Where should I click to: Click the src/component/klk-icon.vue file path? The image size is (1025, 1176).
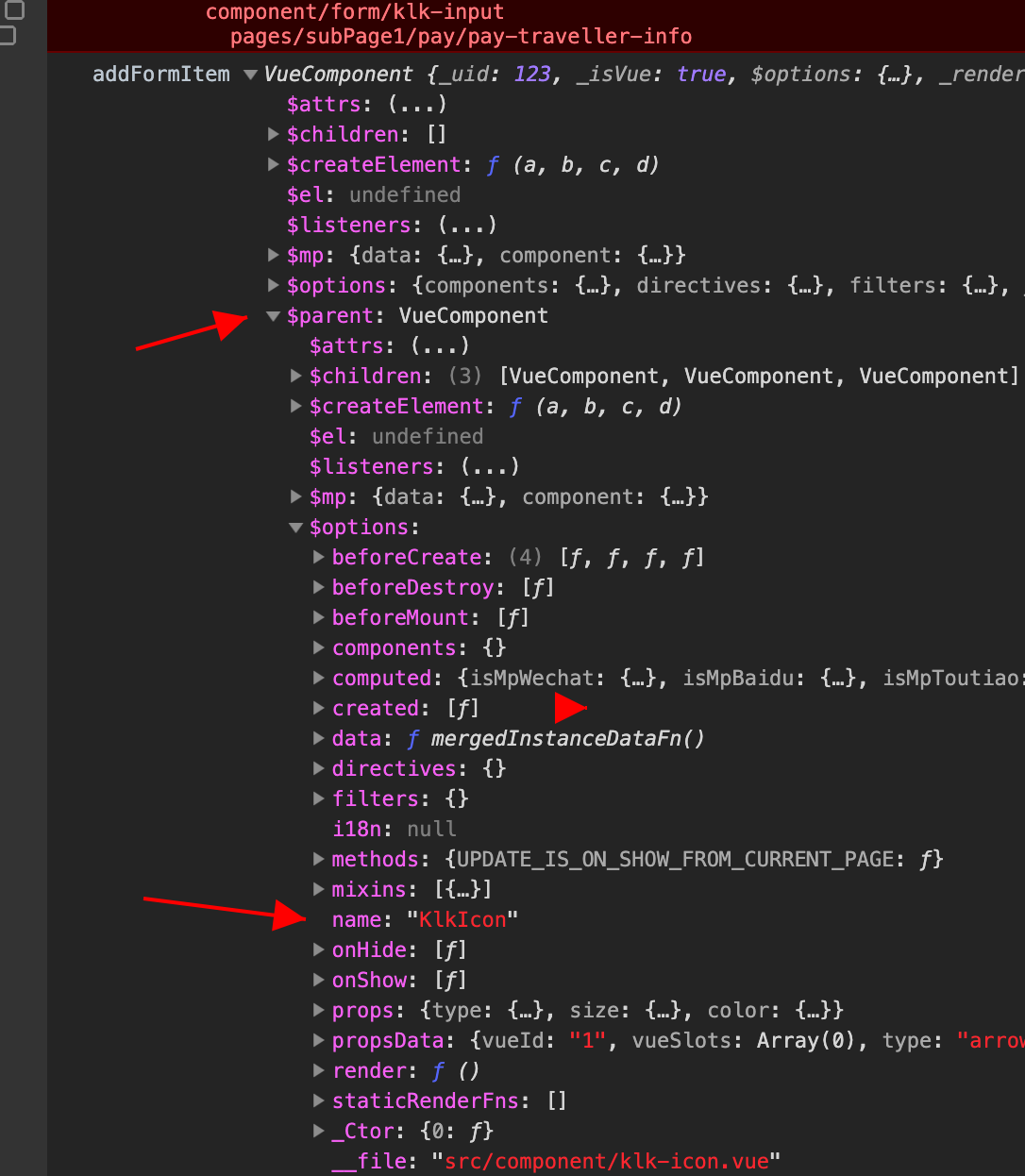click(x=606, y=1162)
